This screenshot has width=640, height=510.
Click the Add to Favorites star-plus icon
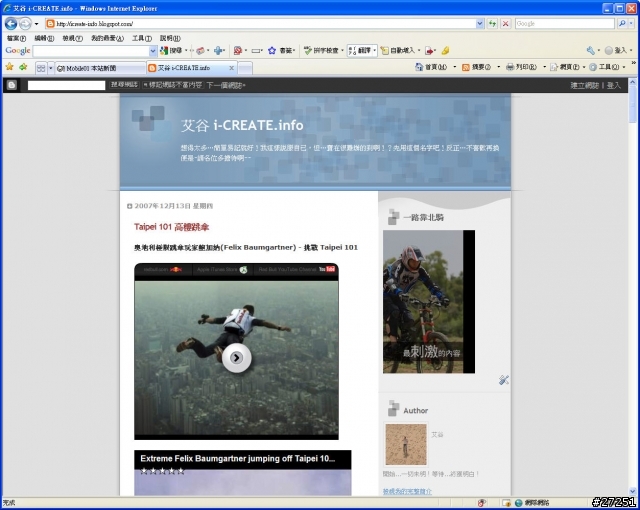(23, 67)
